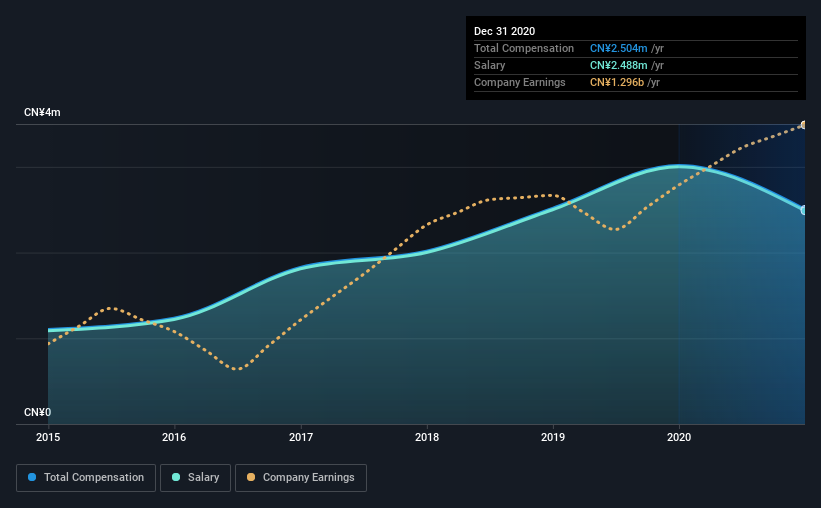Click the Total Compensation tooltip row label
Screen dimensions: 821x508
[x=524, y=48]
